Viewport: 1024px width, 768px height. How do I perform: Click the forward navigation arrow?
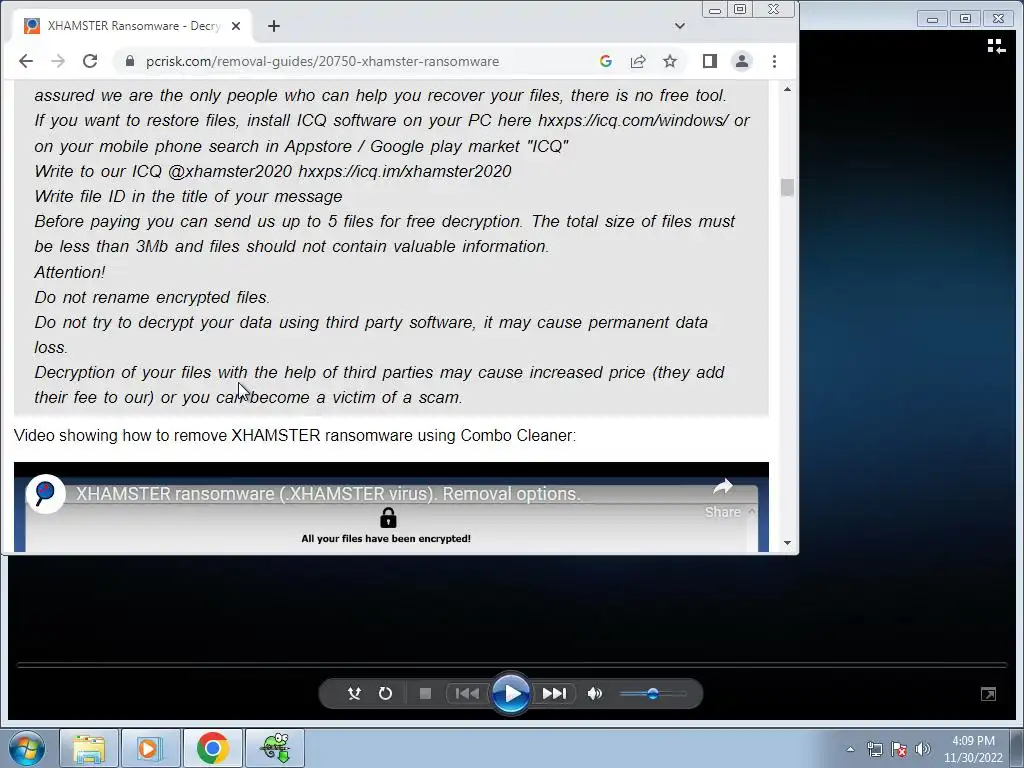[x=57, y=61]
